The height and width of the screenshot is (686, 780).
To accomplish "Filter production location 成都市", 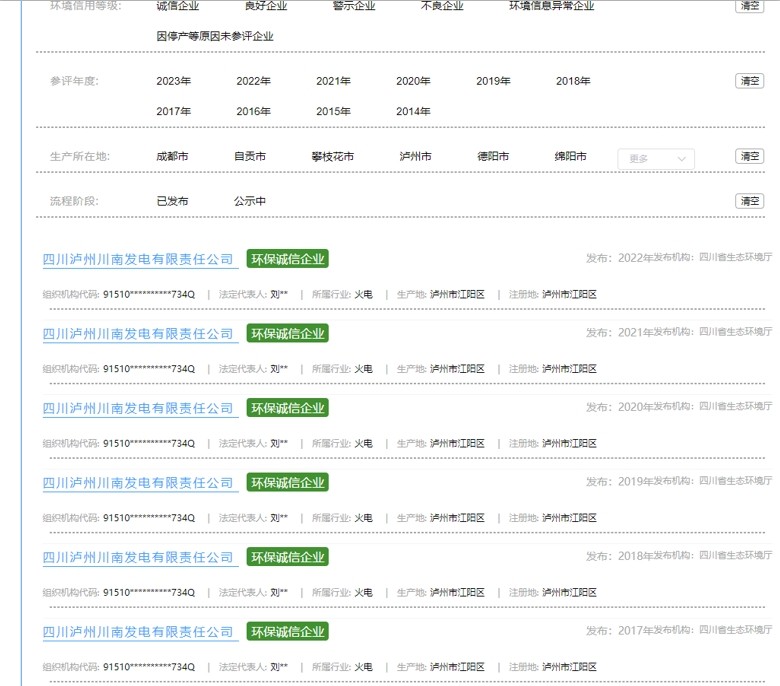I will (172, 157).
